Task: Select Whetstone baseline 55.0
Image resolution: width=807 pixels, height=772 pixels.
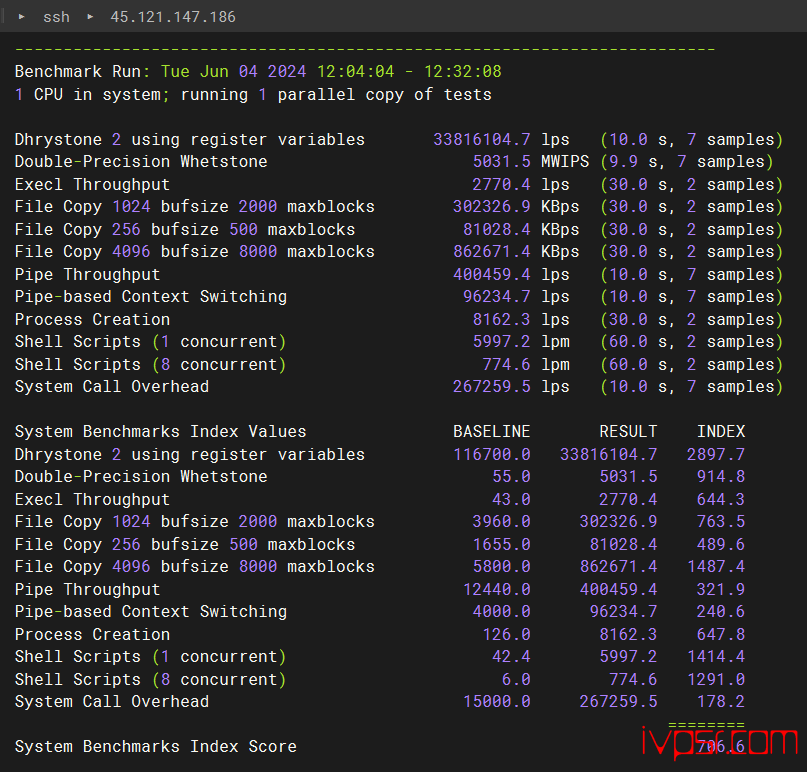Action: (511, 477)
